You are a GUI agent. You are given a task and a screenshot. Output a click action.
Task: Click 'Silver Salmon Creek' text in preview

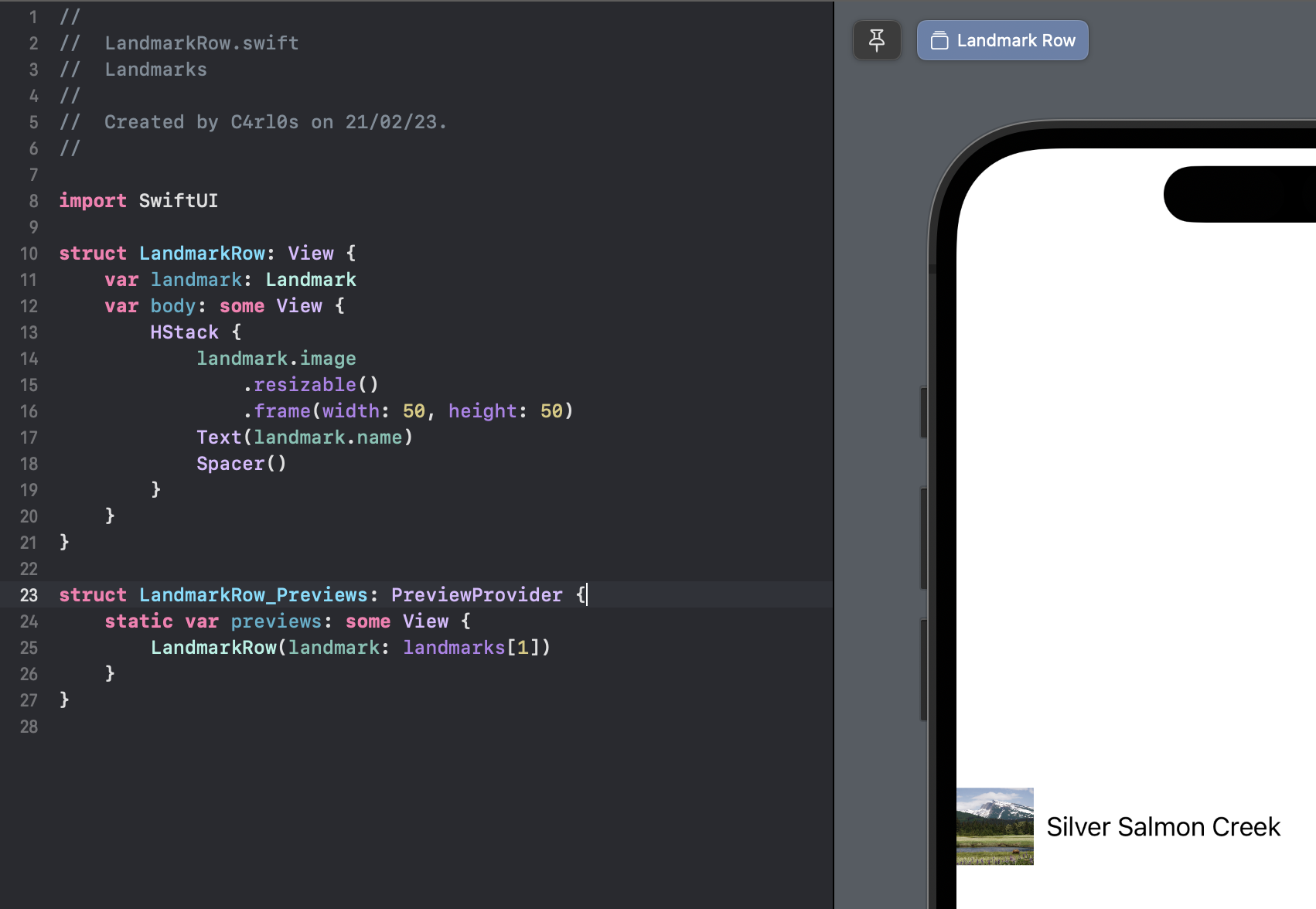tap(1163, 827)
